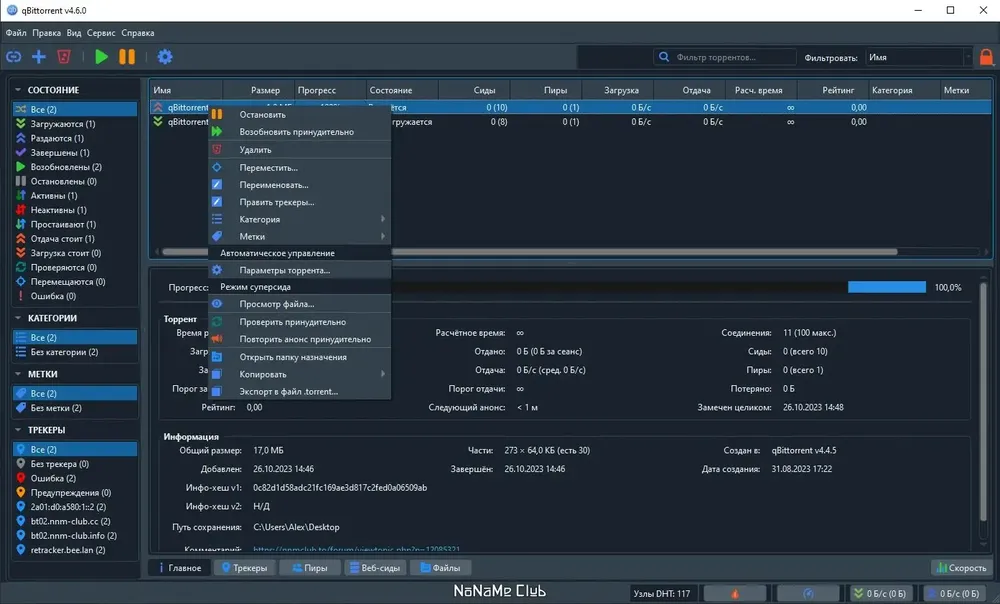Select the Ошибка (2) tracker filter
This screenshot has width=1000, height=604.
pyautogui.click(x=75, y=478)
